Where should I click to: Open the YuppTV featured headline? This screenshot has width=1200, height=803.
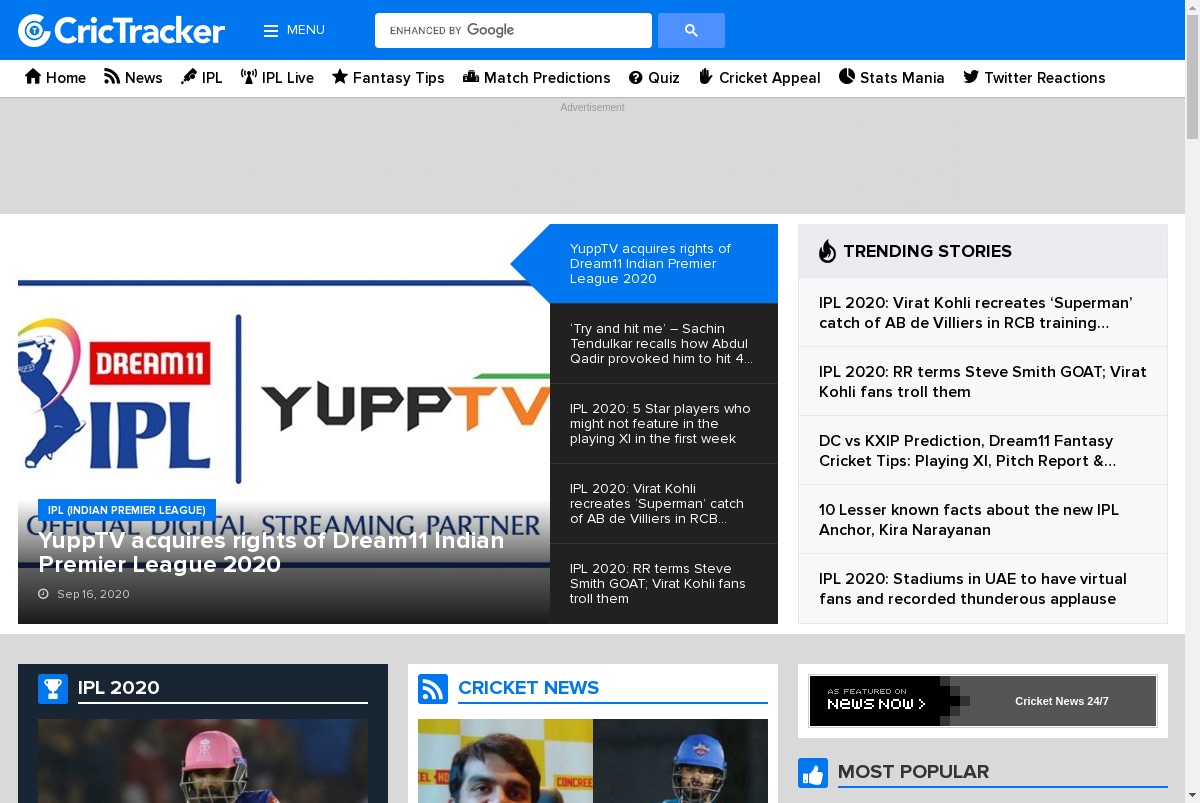(271, 553)
